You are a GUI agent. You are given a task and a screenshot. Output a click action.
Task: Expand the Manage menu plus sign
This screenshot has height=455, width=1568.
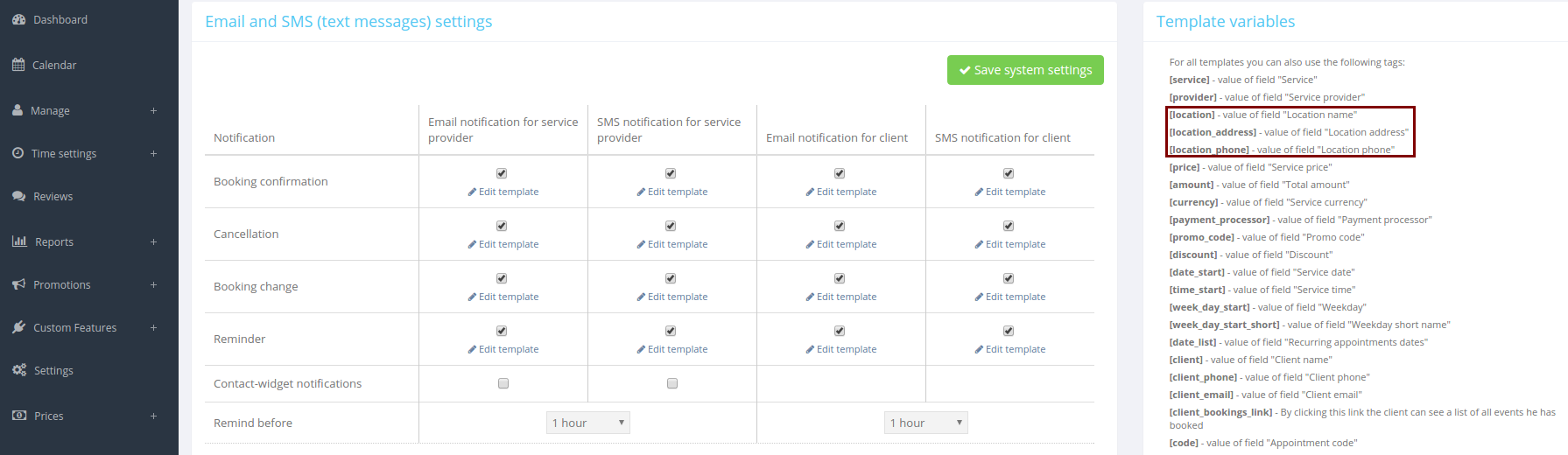click(x=153, y=111)
